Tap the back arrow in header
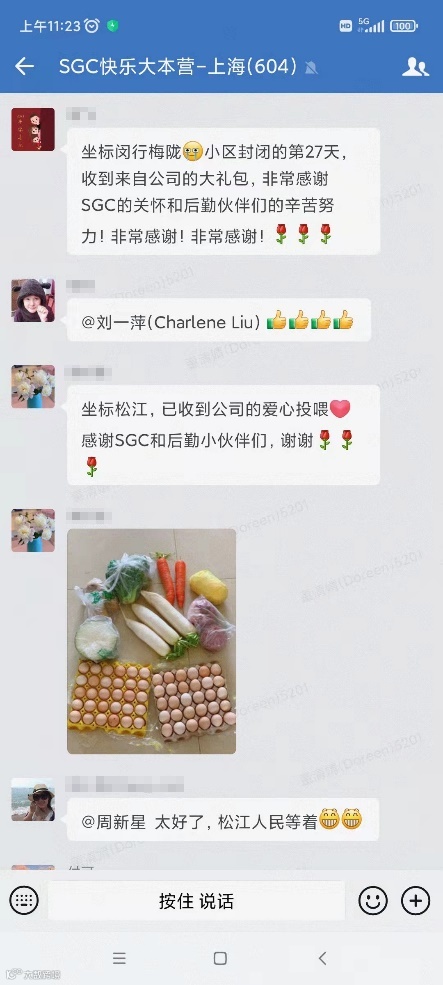 click(x=24, y=66)
